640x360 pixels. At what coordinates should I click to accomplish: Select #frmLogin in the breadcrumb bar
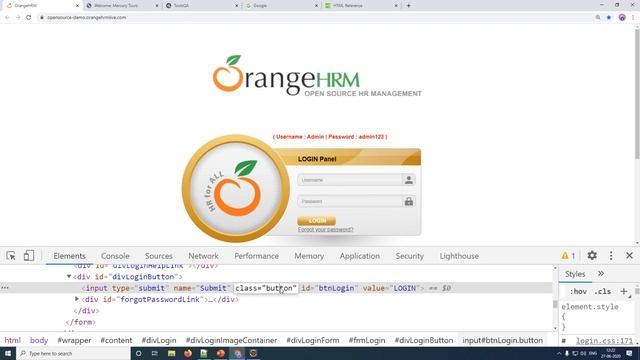[367, 340]
